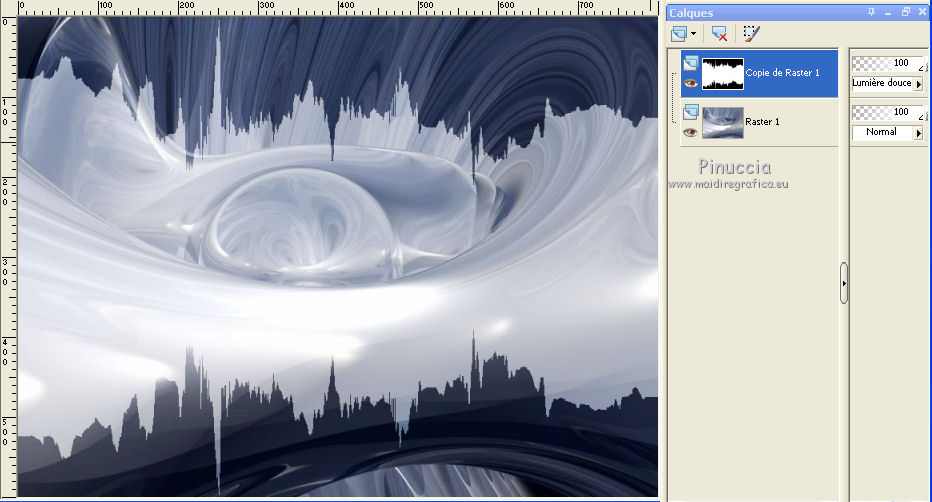Click the Calques palette splitter handle
Viewport: 932px width, 502px height.
click(x=843, y=283)
